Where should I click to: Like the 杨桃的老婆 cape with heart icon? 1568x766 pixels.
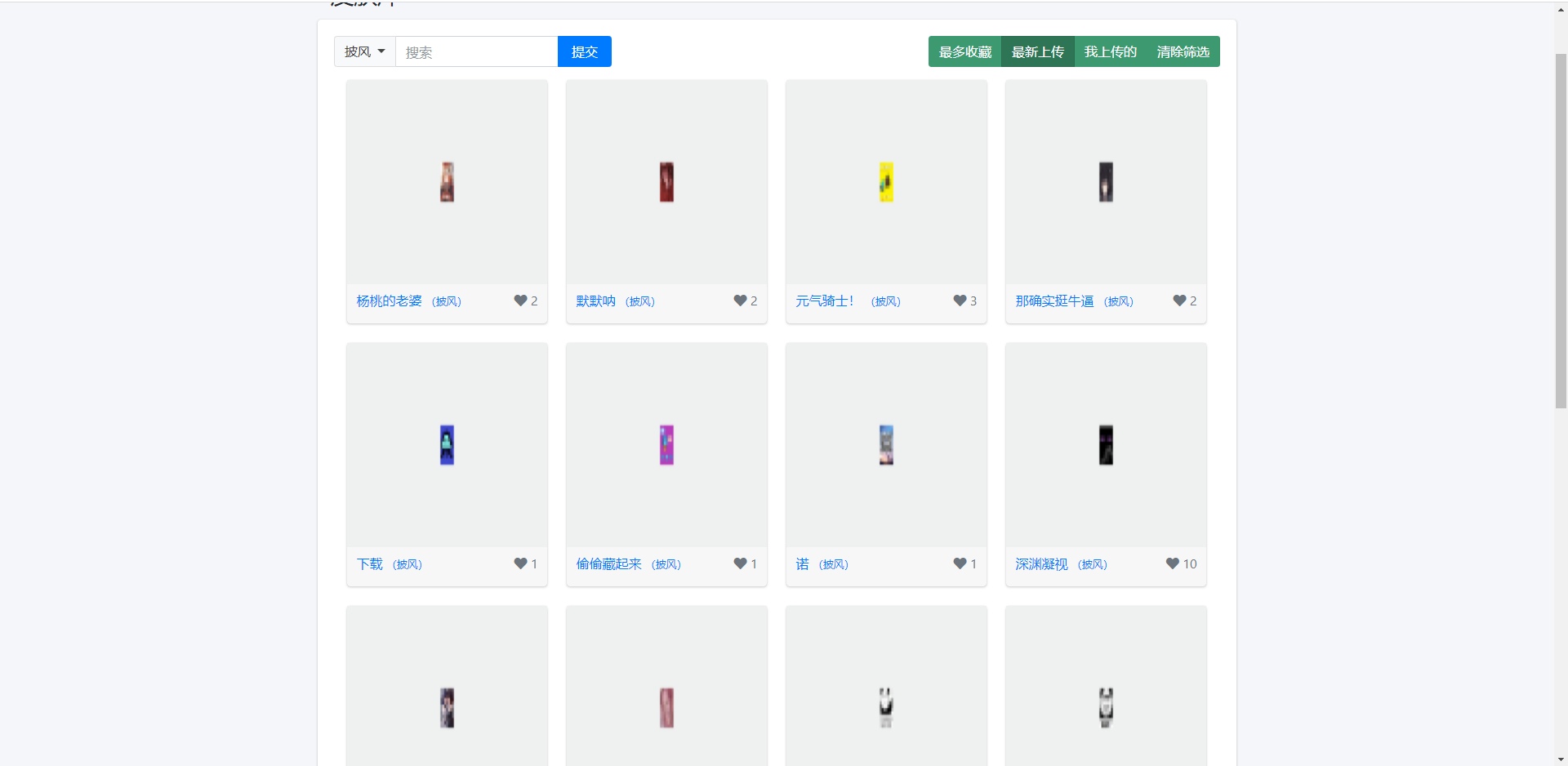[520, 301]
